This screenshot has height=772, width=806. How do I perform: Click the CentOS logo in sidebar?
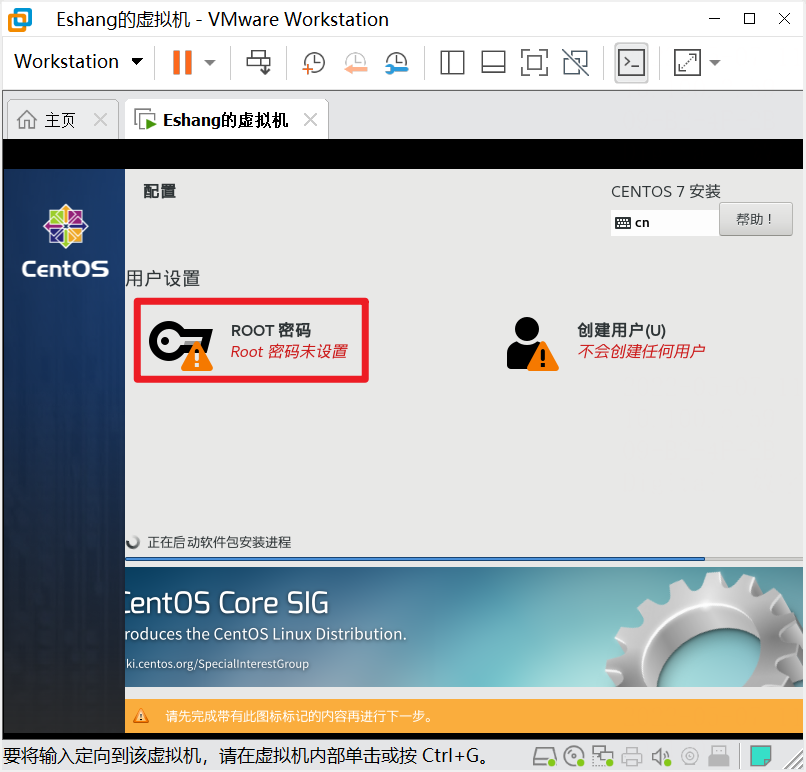tap(65, 242)
